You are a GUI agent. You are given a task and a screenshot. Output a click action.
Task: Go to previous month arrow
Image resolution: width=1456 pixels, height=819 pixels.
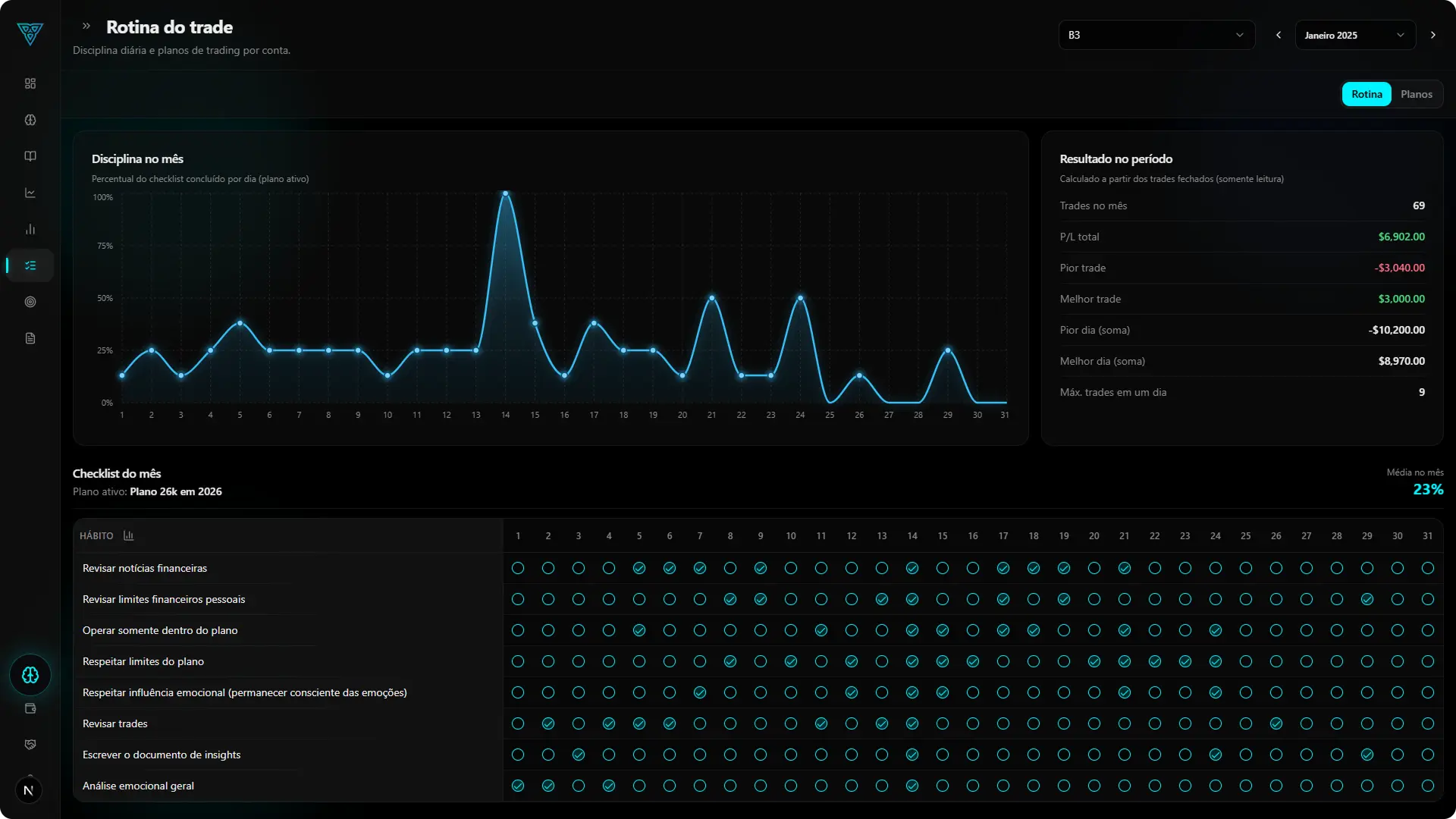1279,35
